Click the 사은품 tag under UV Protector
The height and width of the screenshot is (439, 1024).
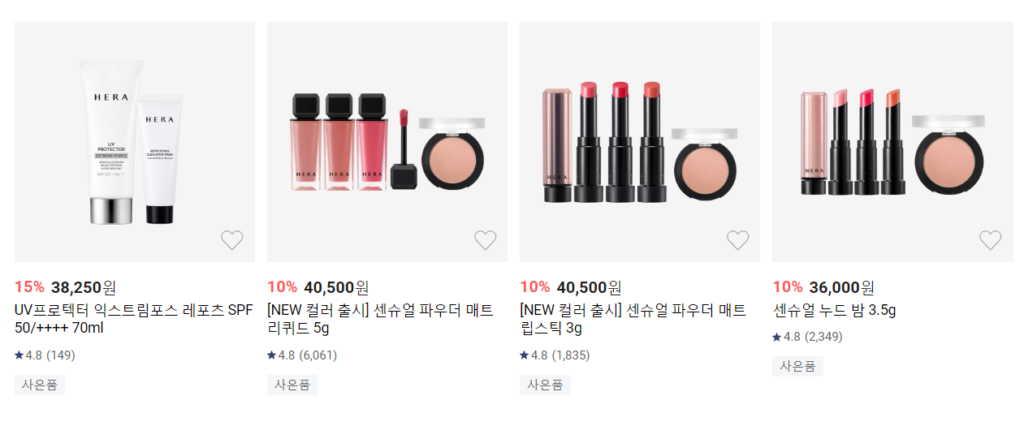tap(40, 385)
